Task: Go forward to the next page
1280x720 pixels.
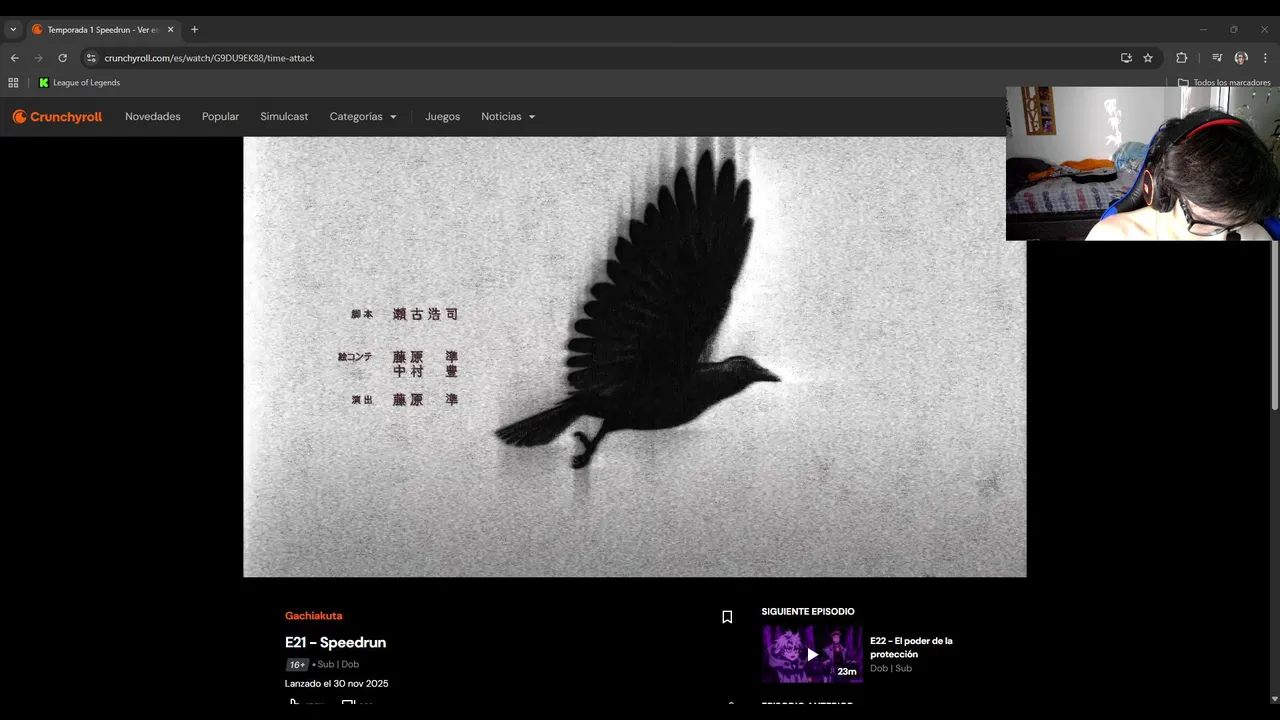Action: [38, 58]
